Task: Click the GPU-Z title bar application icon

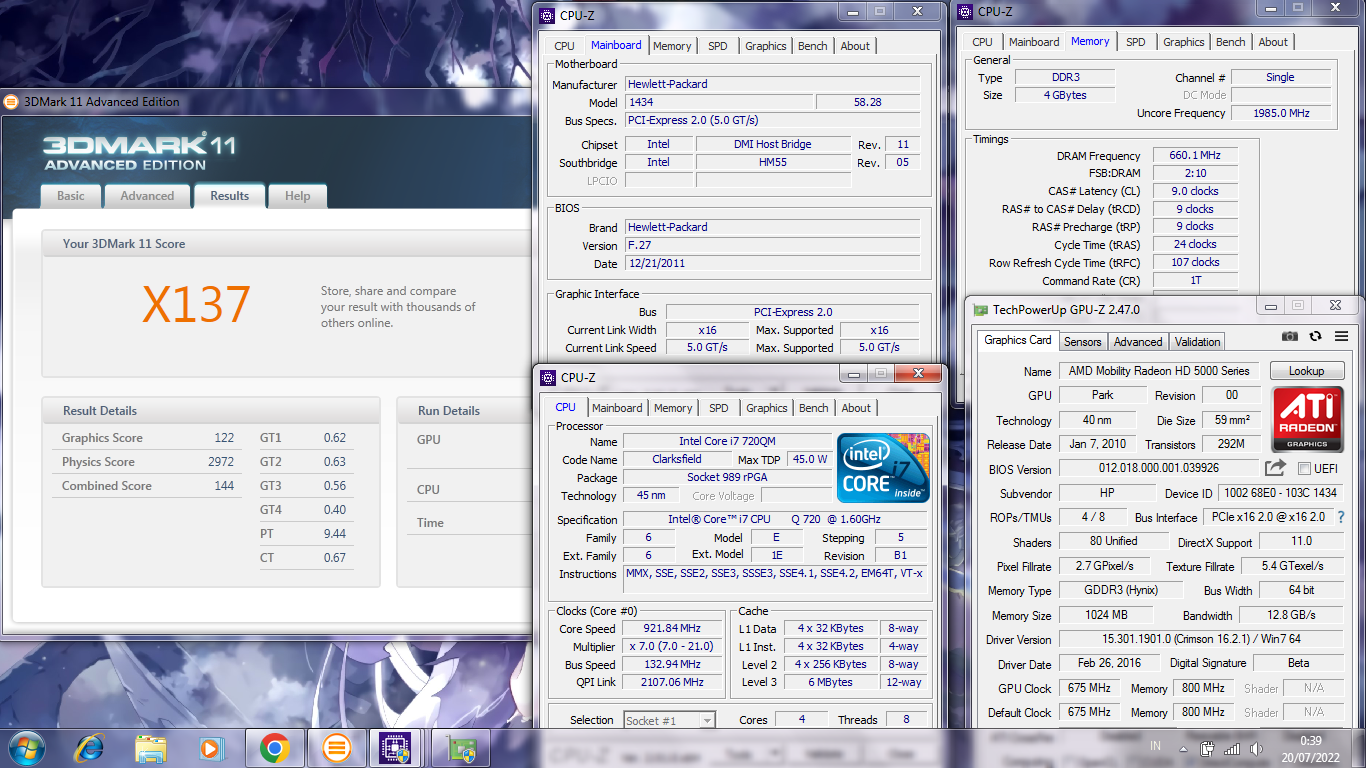Action: (x=981, y=310)
